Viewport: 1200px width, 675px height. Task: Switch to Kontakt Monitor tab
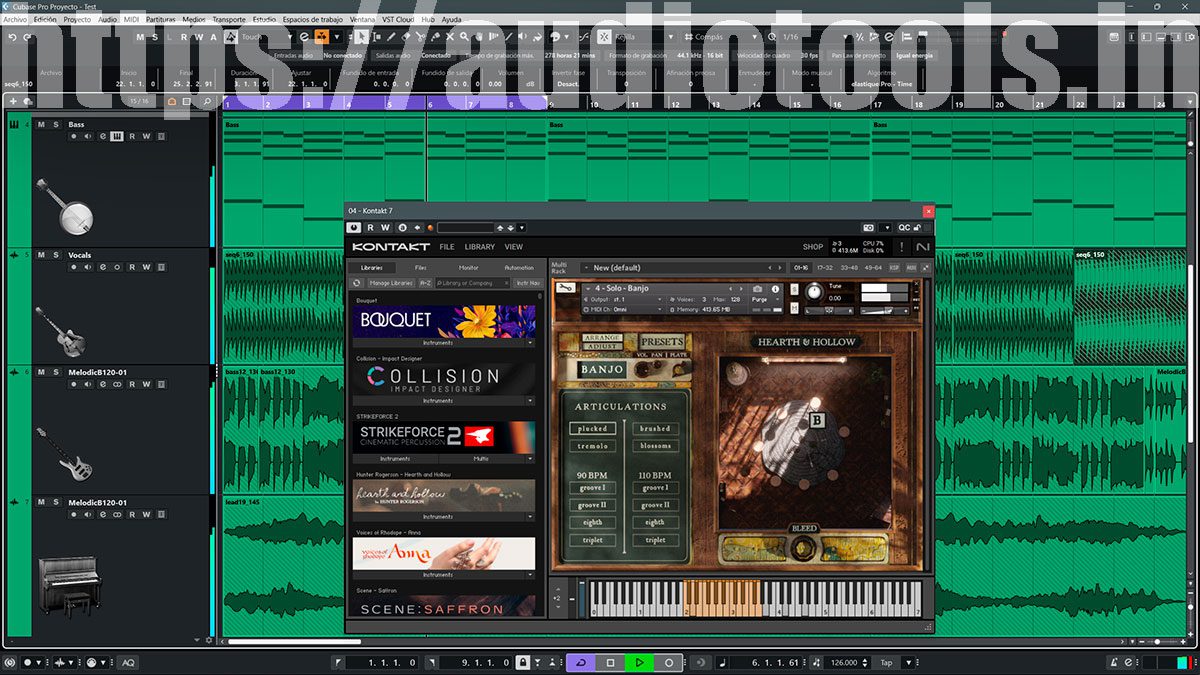pyautogui.click(x=468, y=268)
